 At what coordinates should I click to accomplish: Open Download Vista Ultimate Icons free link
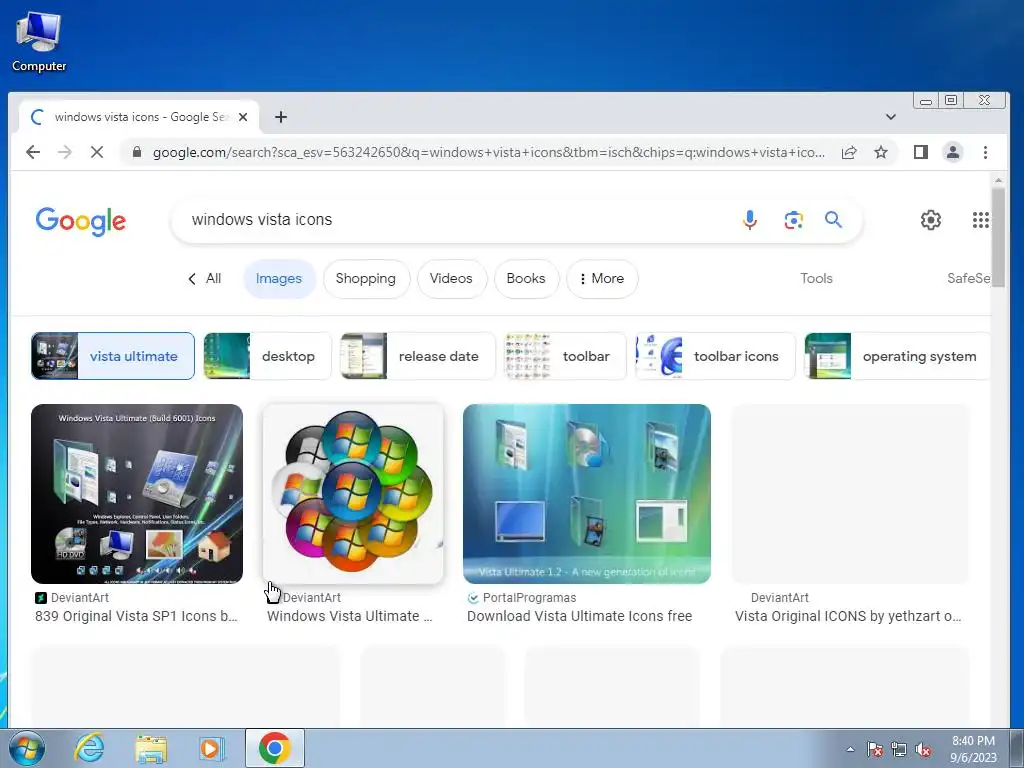point(579,616)
